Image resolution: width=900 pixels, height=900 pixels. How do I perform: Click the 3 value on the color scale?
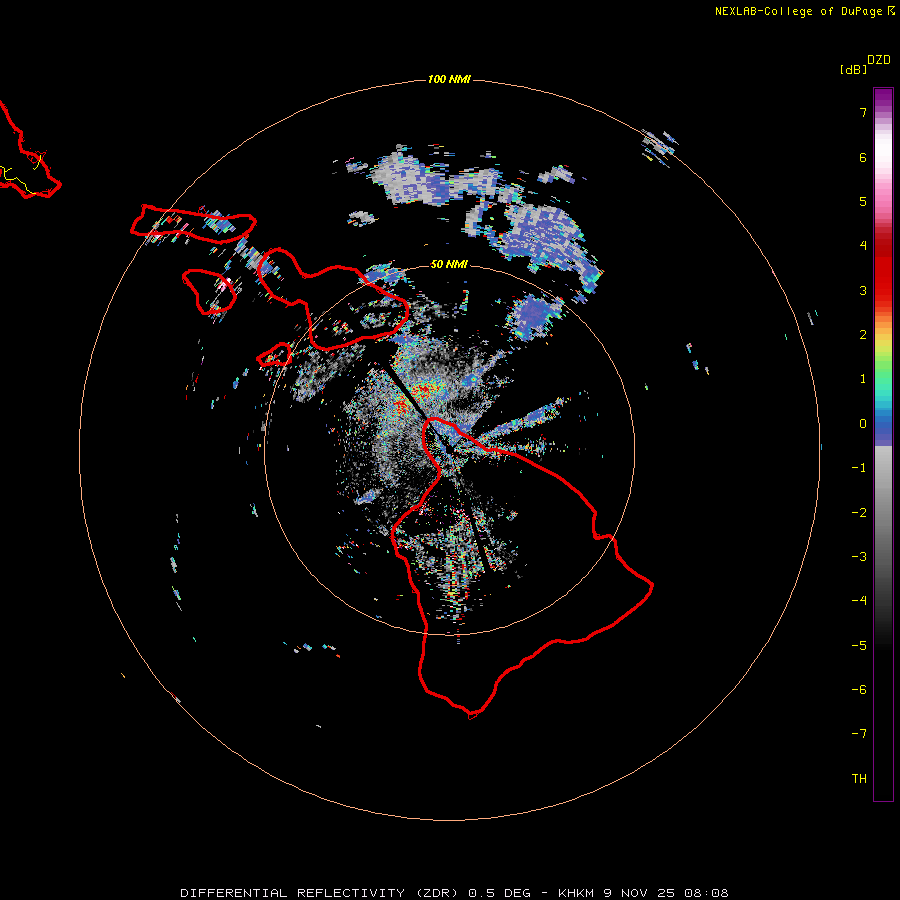[x=863, y=290]
